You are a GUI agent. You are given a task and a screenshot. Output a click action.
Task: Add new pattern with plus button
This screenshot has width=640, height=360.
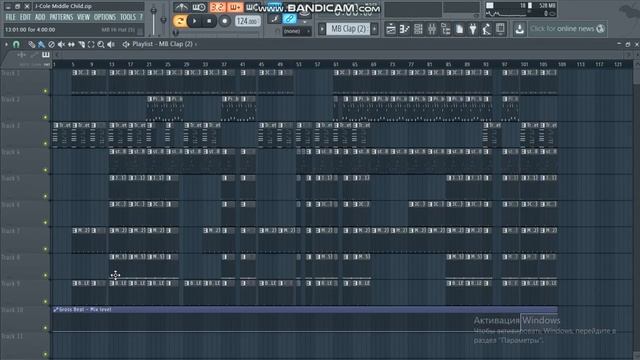click(374, 29)
